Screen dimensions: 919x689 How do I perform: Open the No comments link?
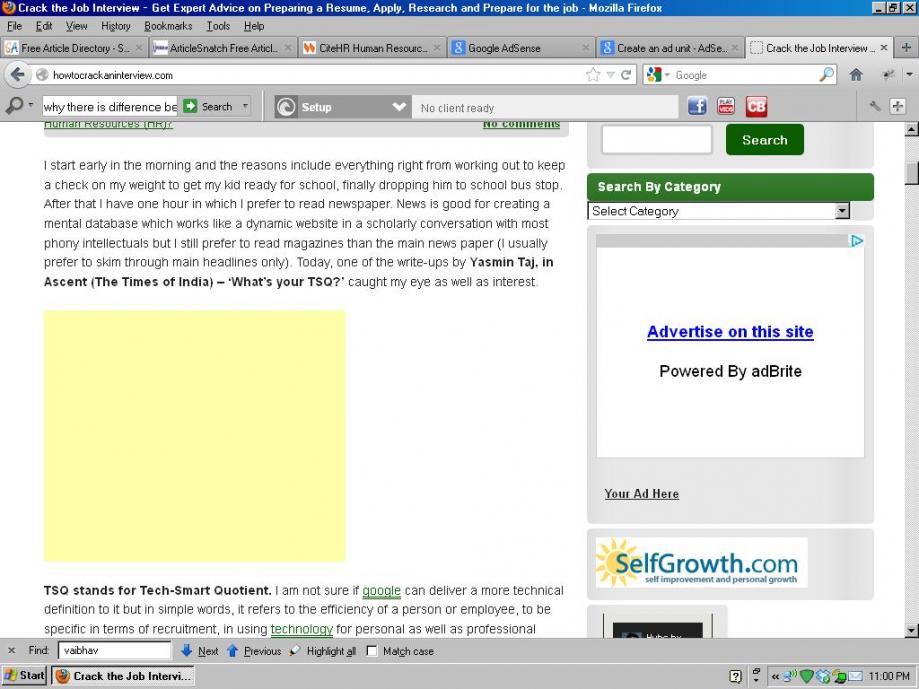(521, 124)
